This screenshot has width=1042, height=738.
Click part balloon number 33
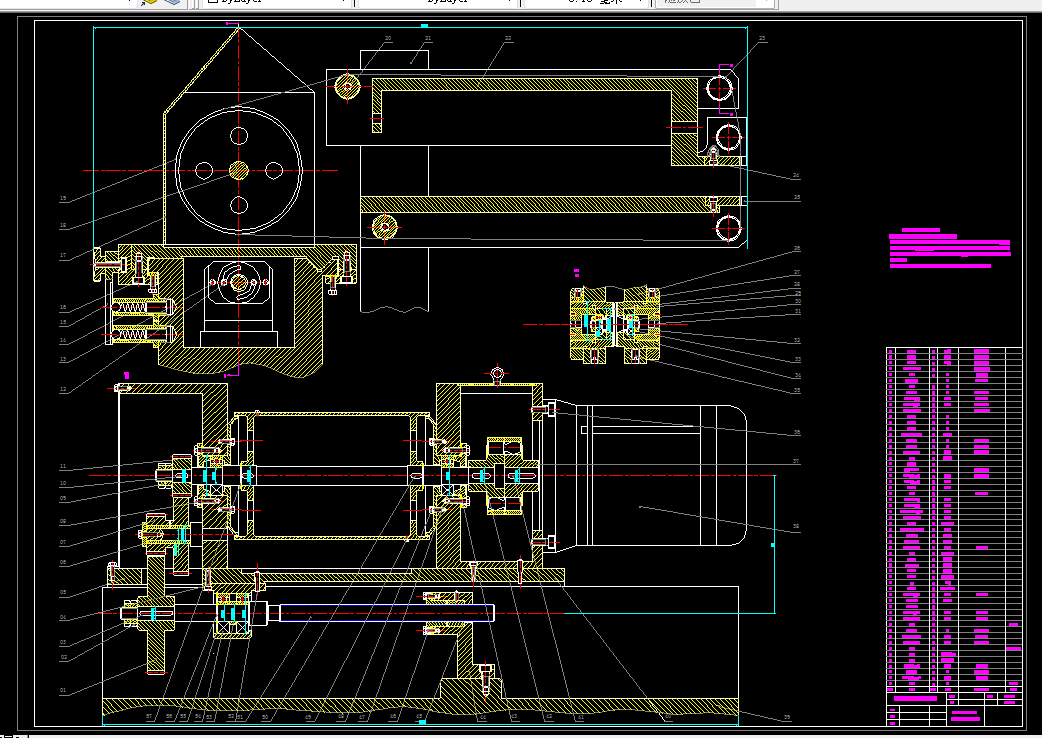[797, 359]
